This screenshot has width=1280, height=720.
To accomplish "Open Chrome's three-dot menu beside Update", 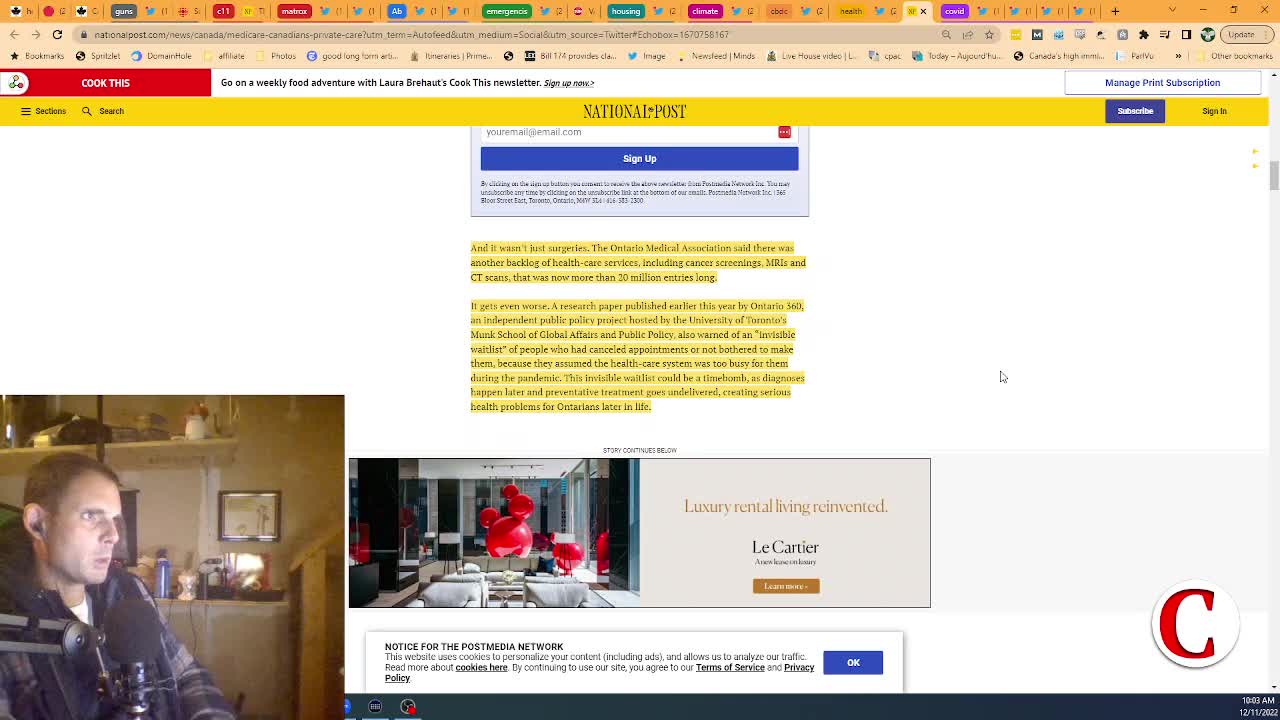I will click(1268, 34).
